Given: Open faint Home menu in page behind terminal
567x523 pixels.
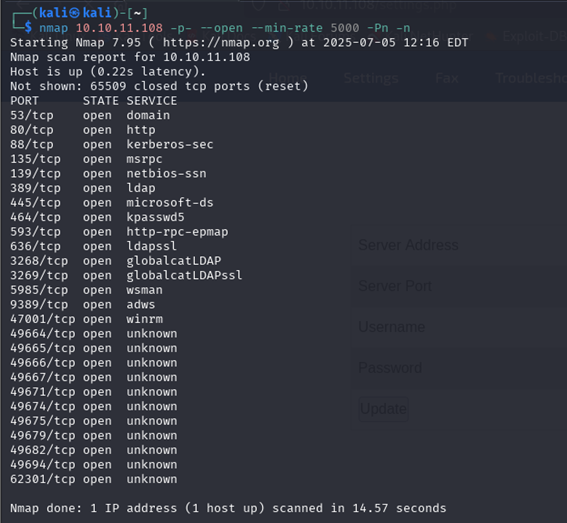Looking at the screenshot, I should point(287,78).
